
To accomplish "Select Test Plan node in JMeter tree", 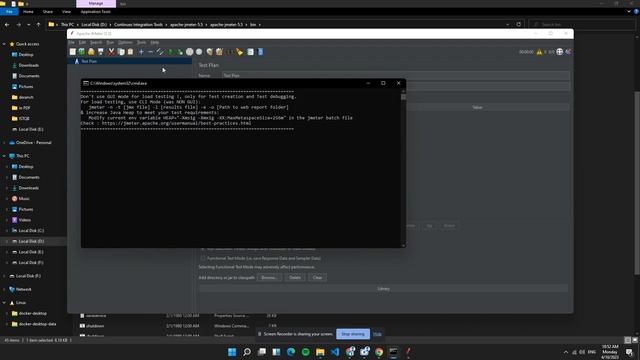I will coord(89,61).
